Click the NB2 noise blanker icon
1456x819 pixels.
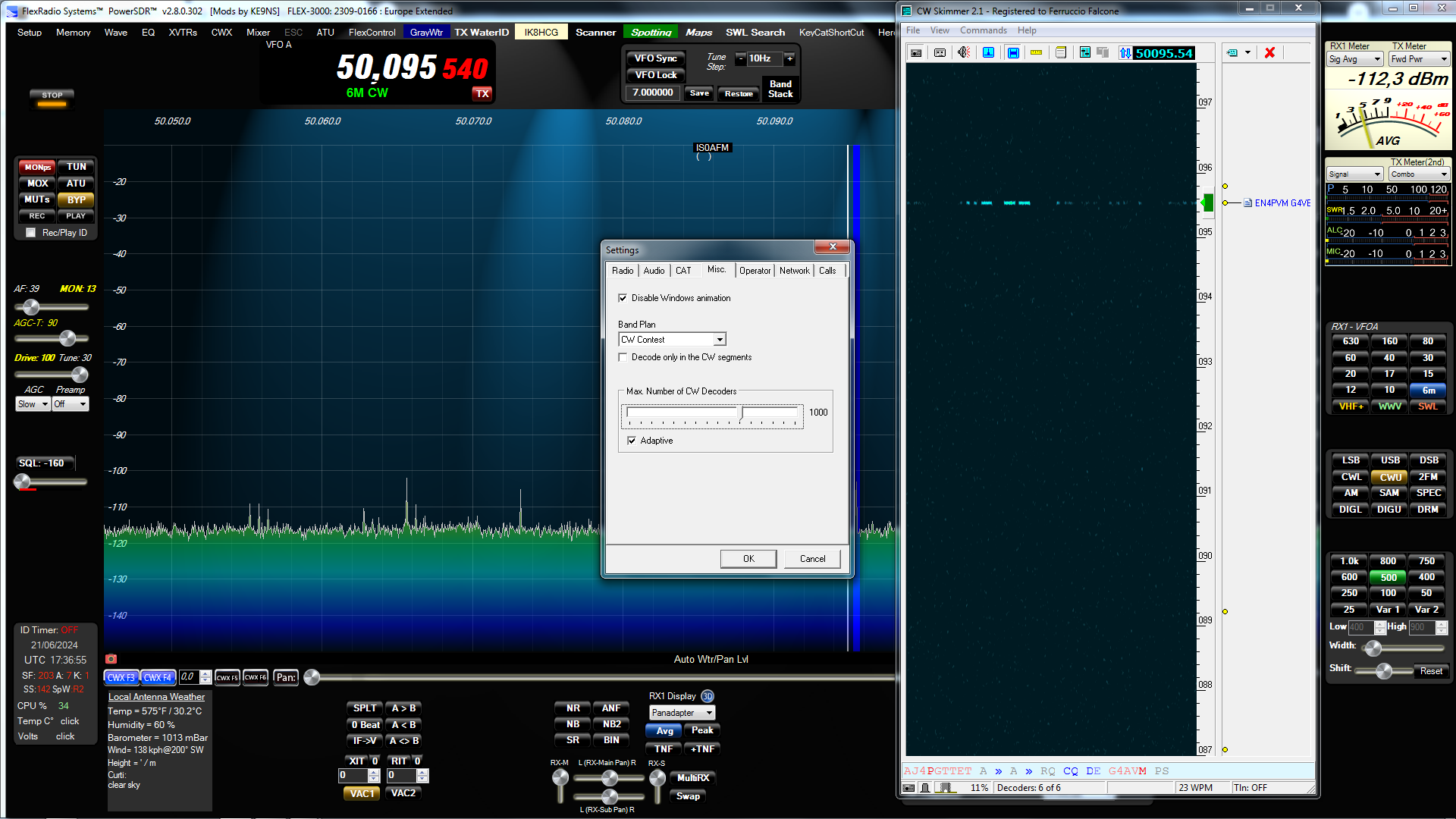coord(610,724)
